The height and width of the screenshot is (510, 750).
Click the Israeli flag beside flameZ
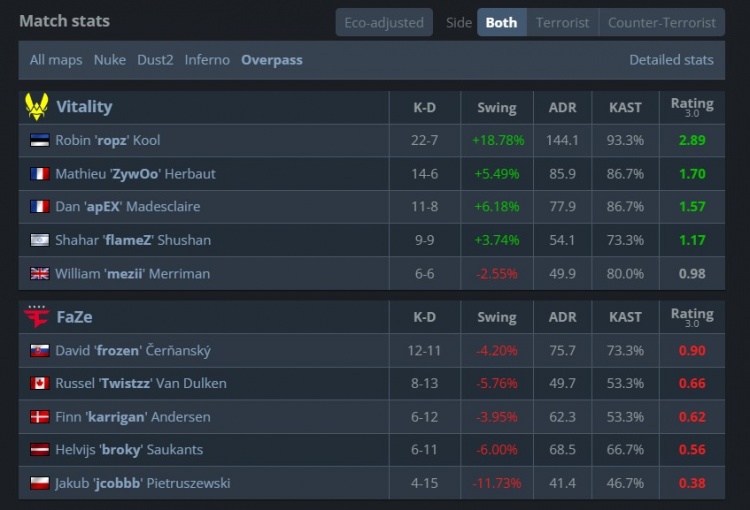pos(40,240)
